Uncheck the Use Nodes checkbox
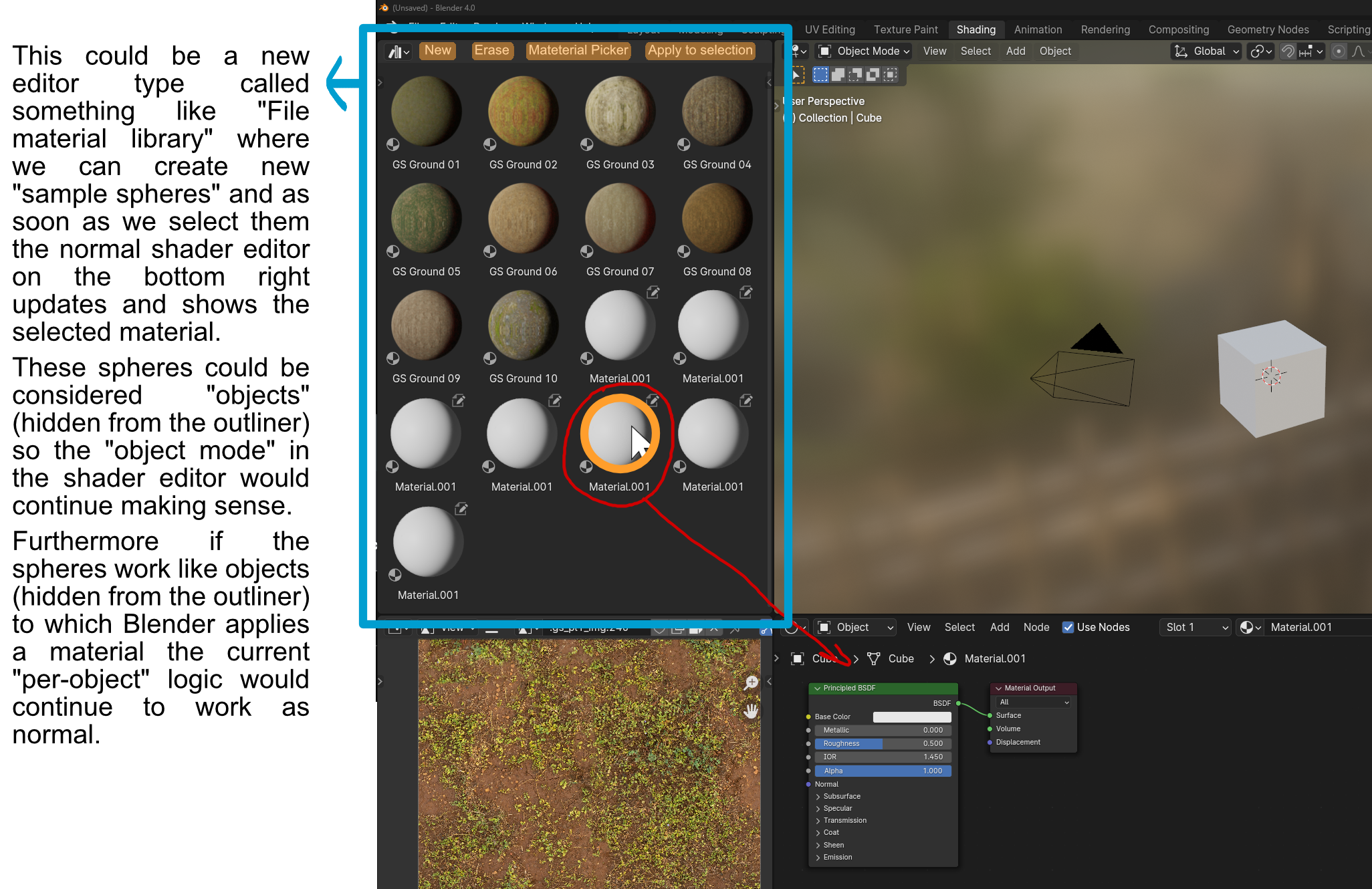 pos(1068,627)
